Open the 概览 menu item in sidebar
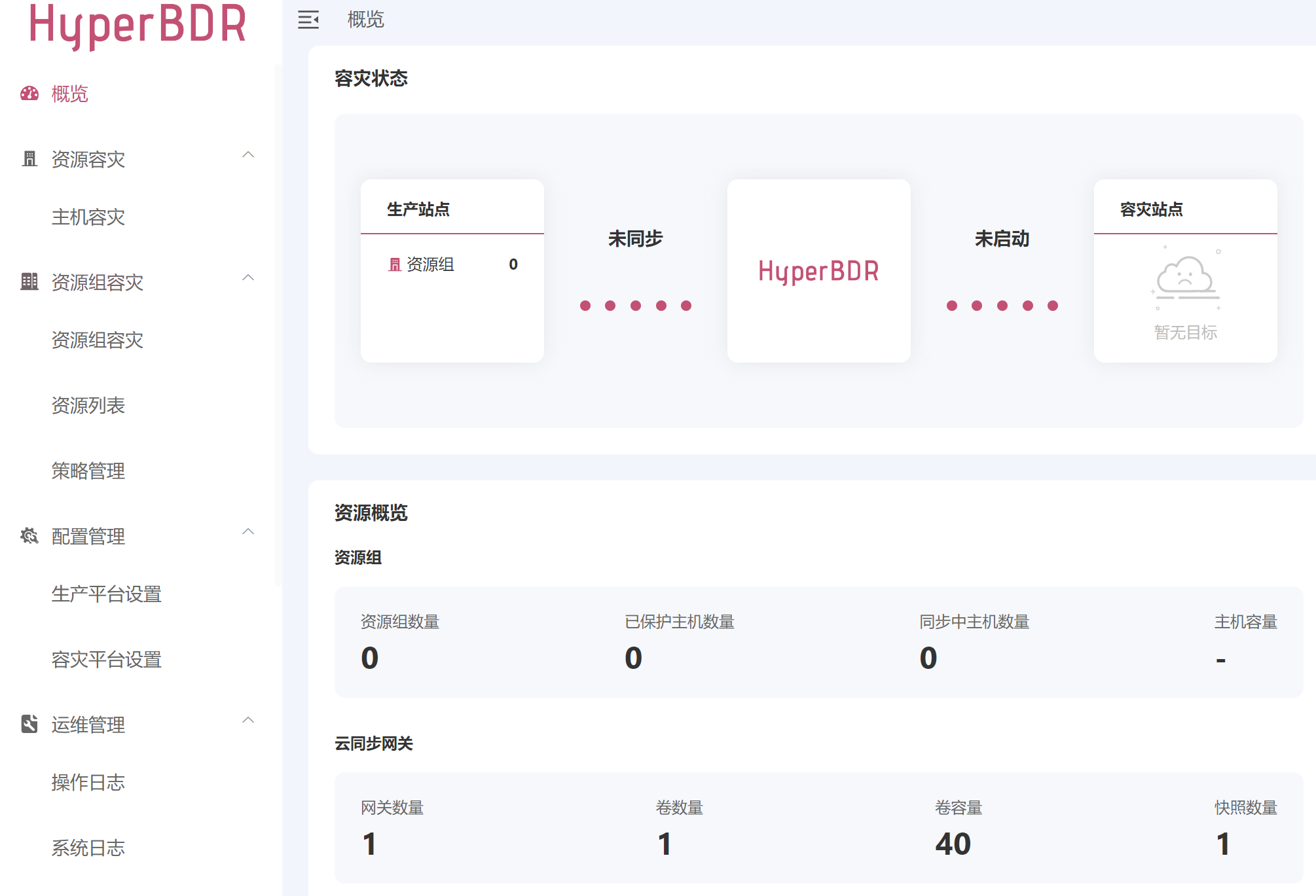 click(x=70, y=94)
